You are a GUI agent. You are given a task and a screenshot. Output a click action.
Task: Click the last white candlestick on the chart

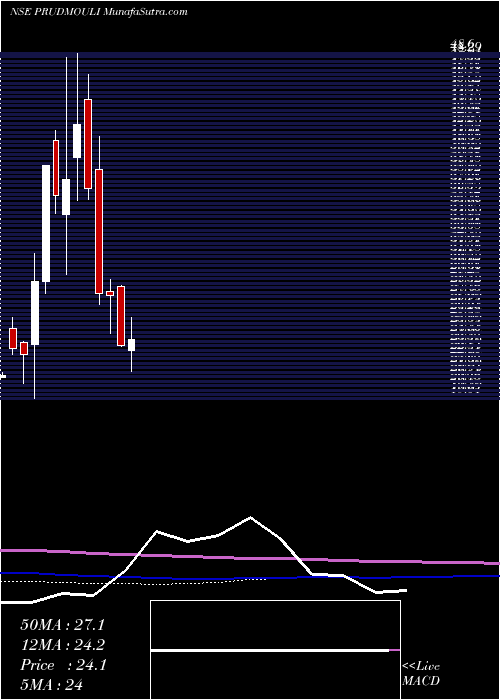pos(131,345)
